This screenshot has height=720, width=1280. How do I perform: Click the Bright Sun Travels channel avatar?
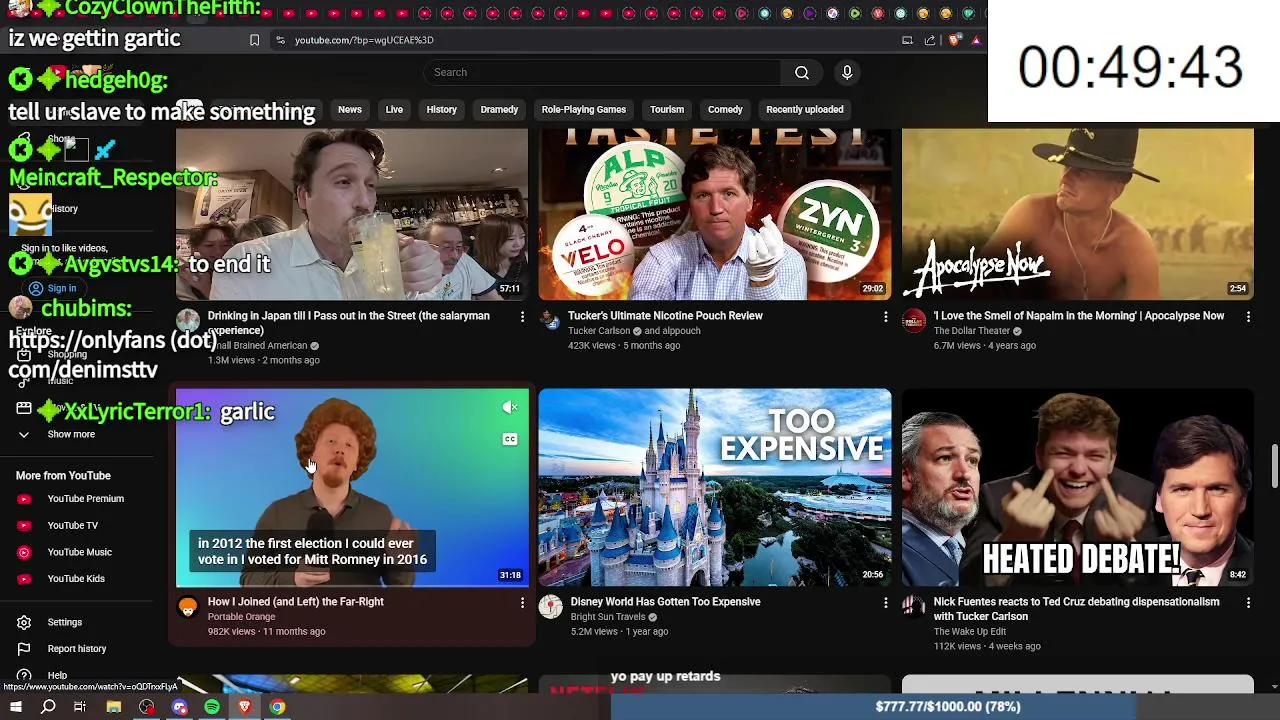coord(551,607)
